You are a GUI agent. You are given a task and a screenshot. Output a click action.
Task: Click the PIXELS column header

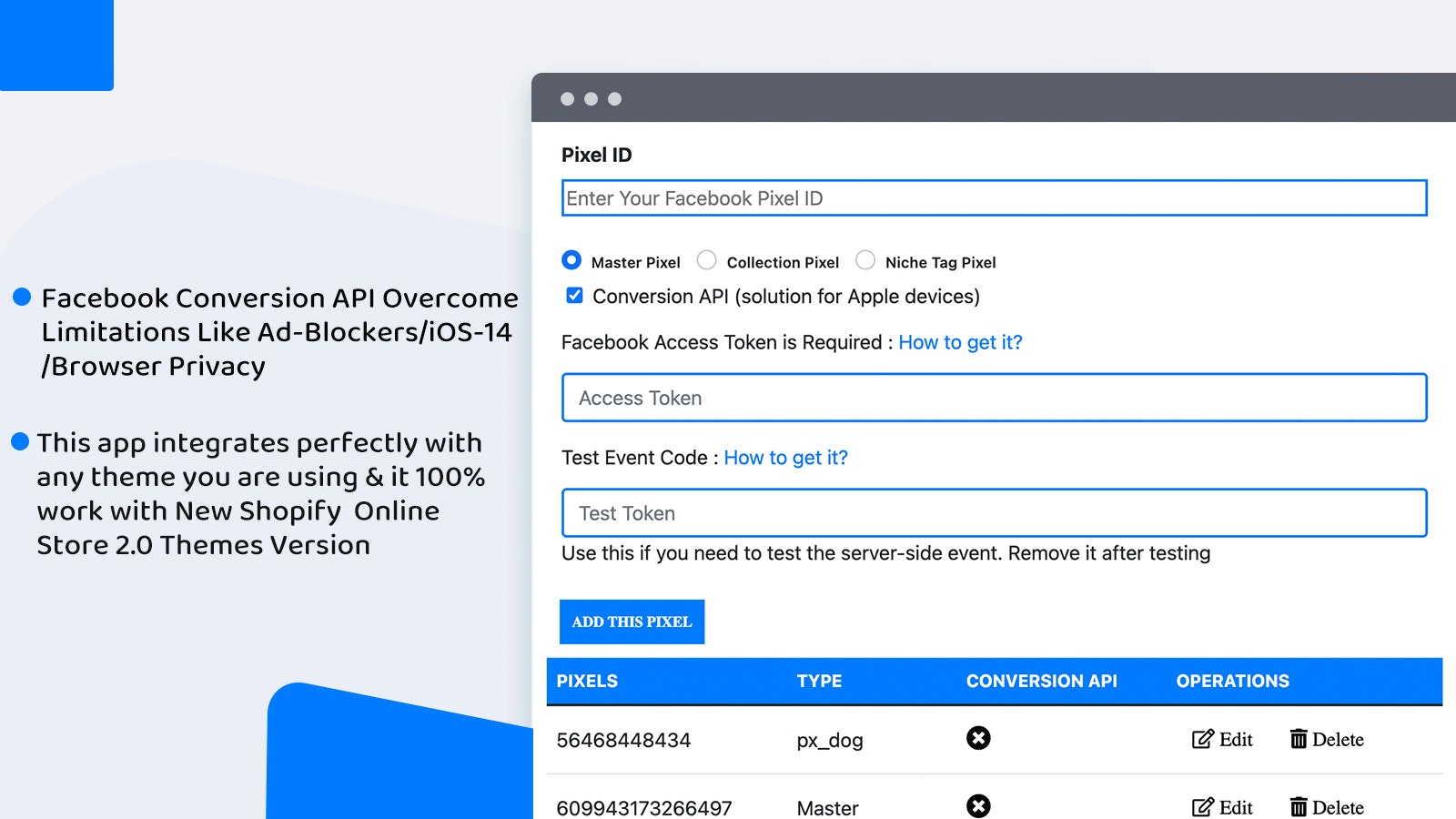coord(587,681)
